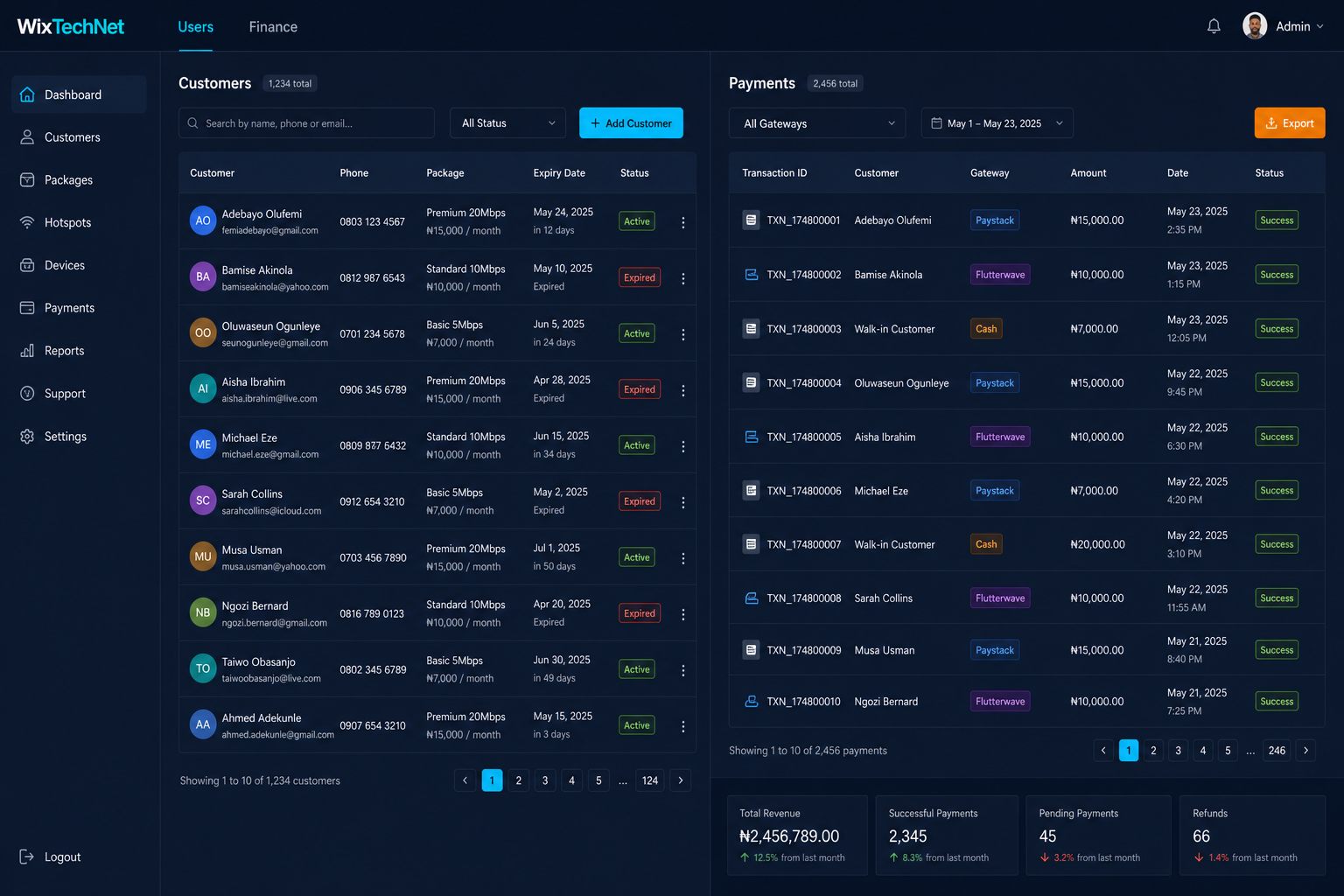Viewport: 1344px width, 896px height.
Task: Open Reports in the sidebar
Action: tap(79, 351)
